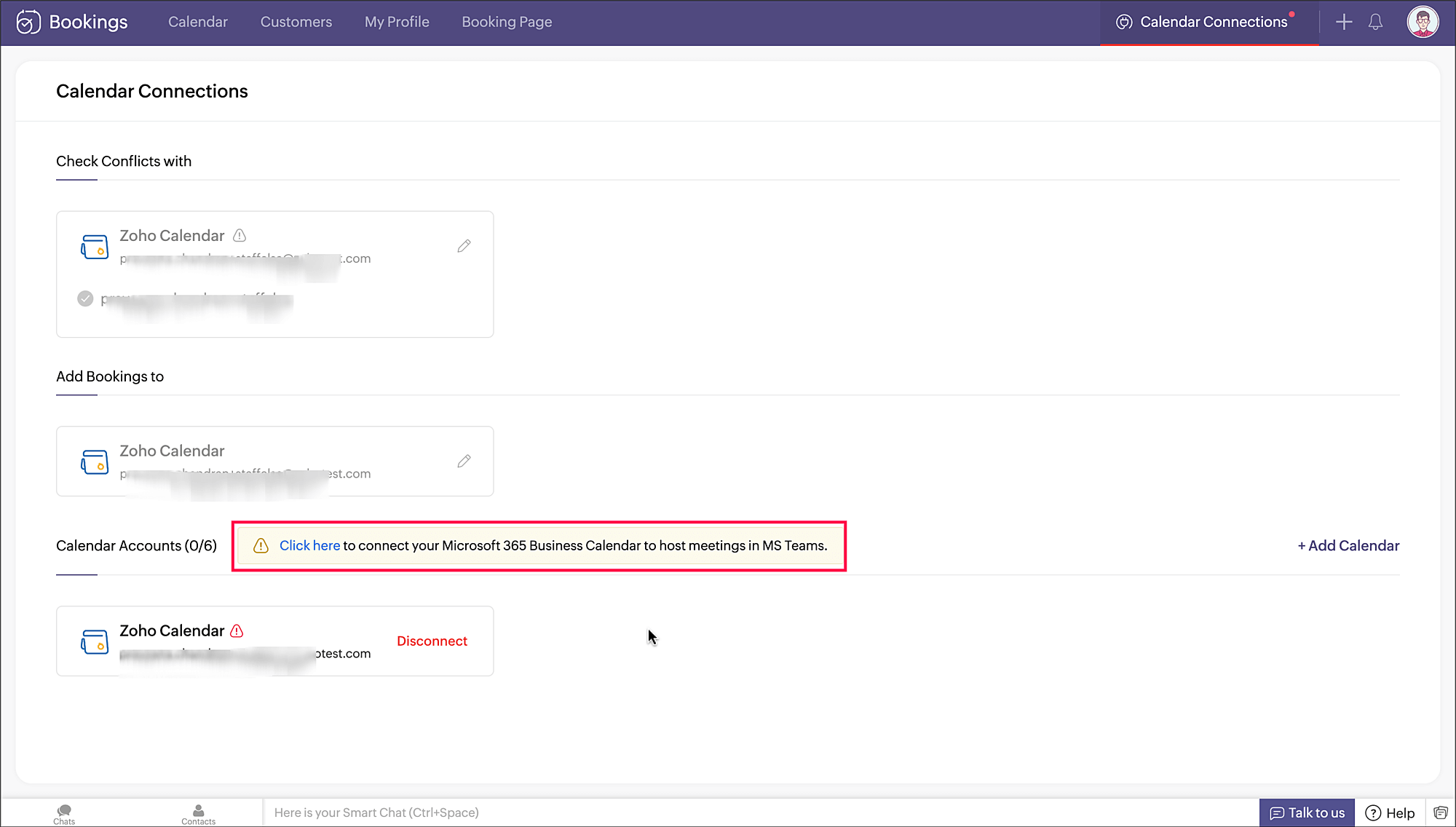Click the 'Check Conflicts with' section label
The image size is (1456, 827).
pos(124,161)
